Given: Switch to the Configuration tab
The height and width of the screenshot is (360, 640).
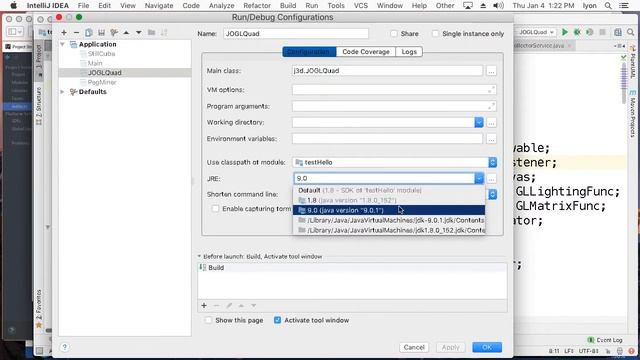Looking at the screenshot, I should [x=309, y=52].
